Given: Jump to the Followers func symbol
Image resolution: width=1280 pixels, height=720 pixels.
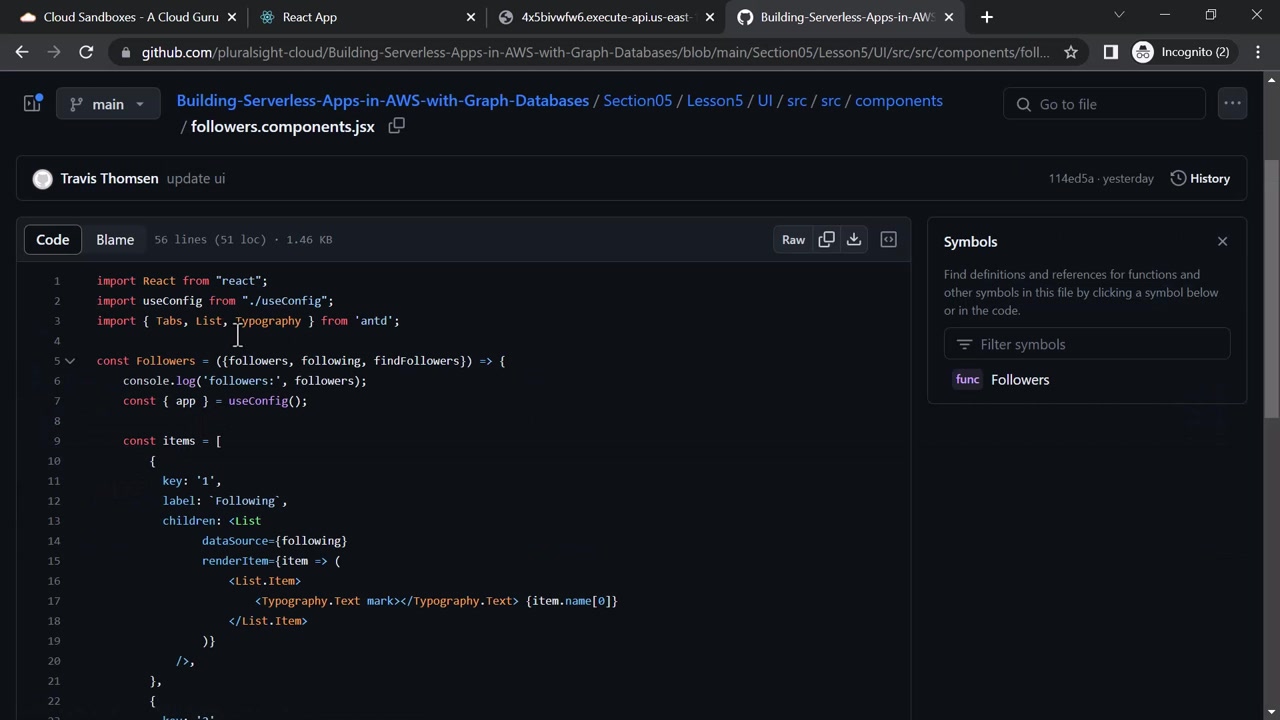Looking at the screenshot, I should tap(1019, 380).
